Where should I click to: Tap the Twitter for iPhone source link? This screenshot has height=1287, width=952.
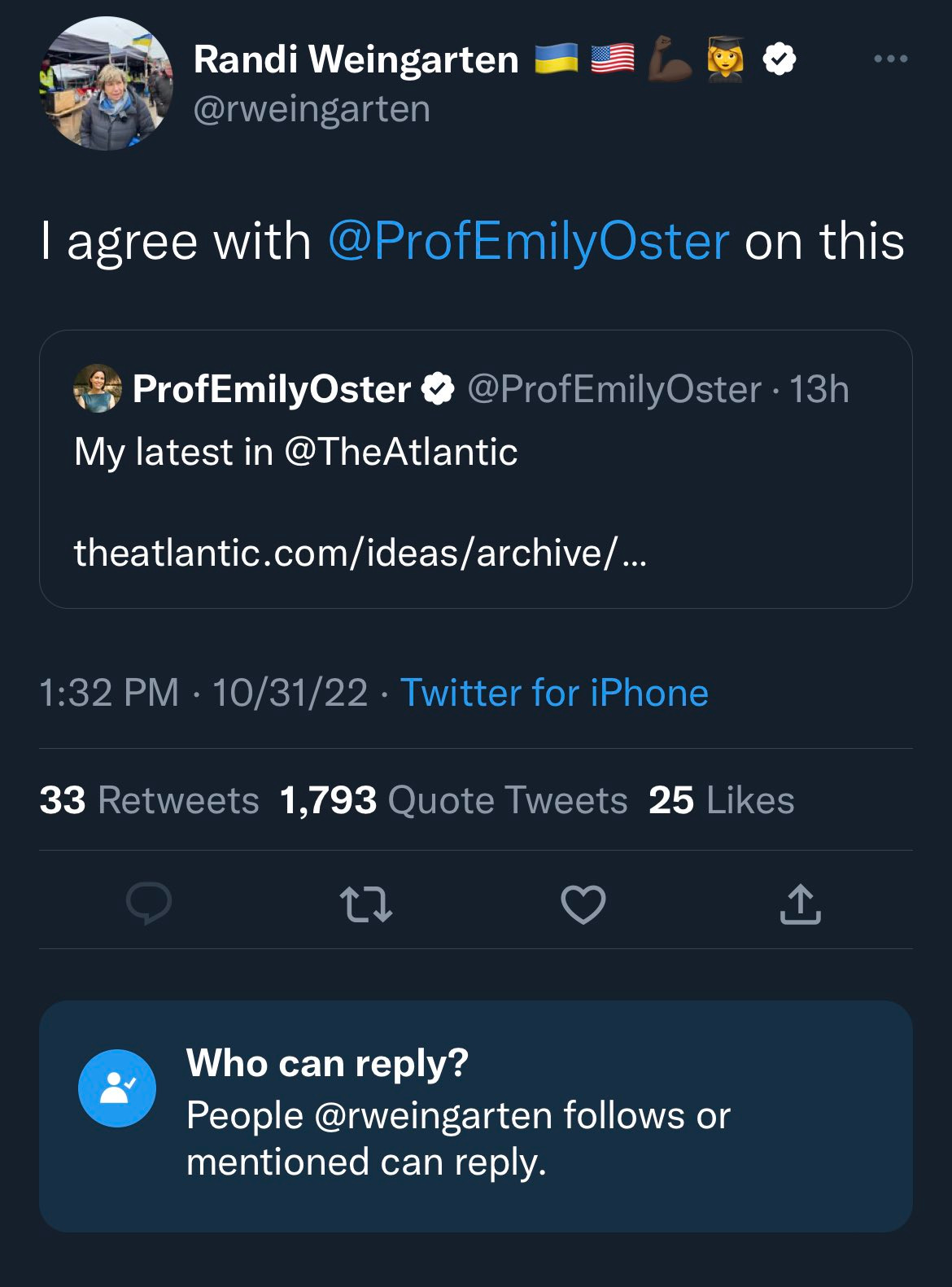(554, 693)
